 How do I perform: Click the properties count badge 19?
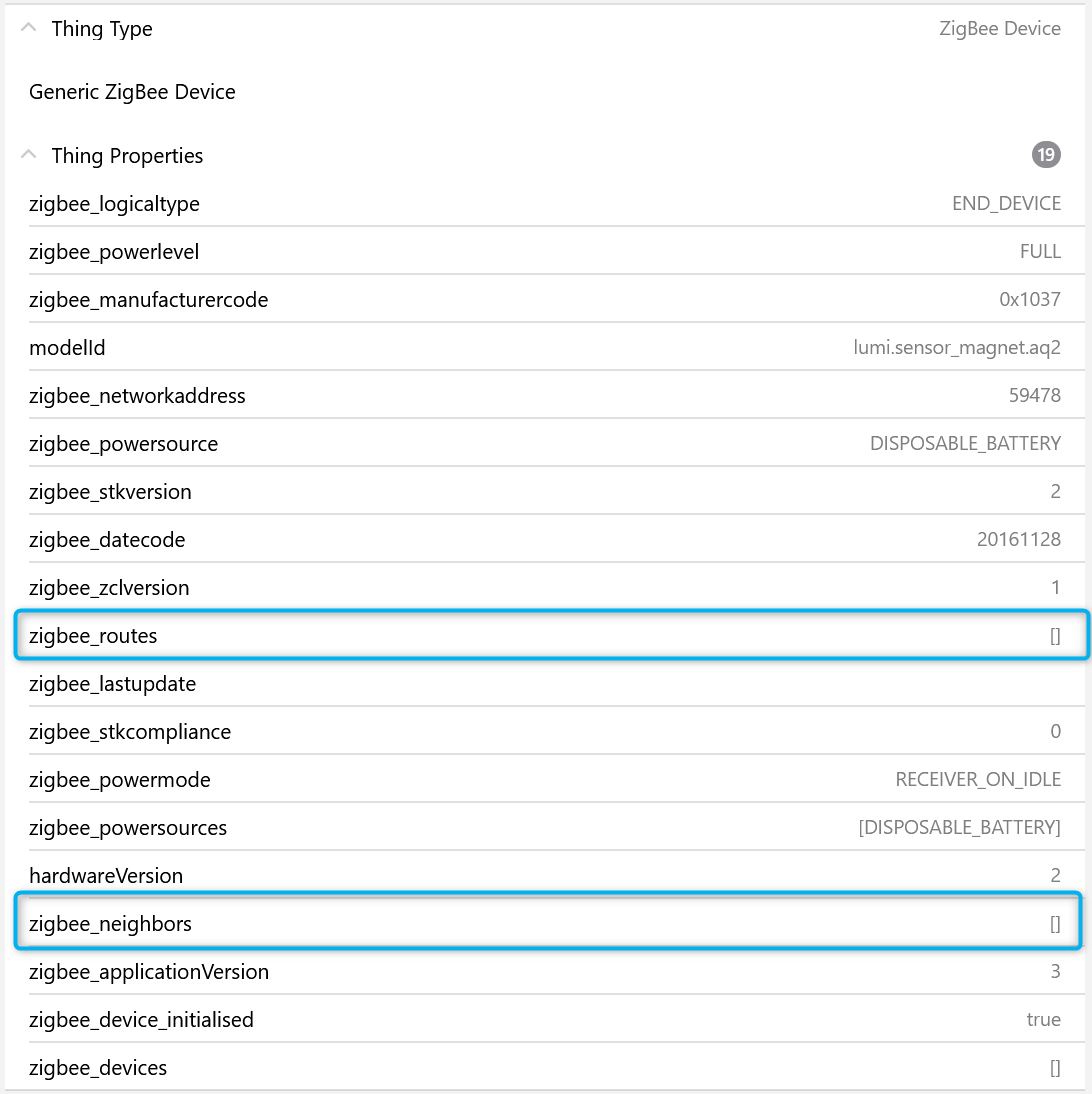point(1046,155)
